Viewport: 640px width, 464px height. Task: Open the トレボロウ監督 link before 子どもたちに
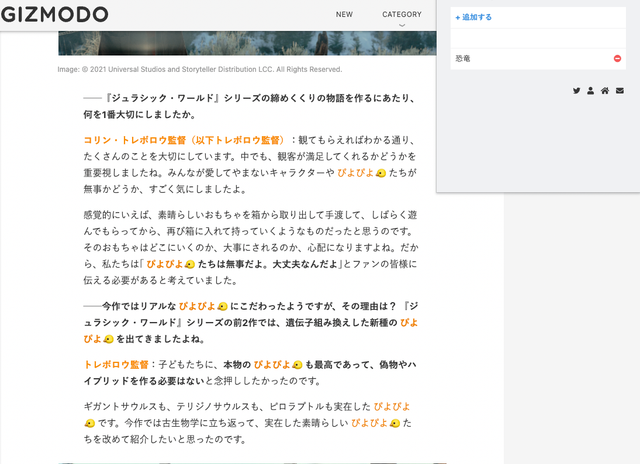click(116, 364)
